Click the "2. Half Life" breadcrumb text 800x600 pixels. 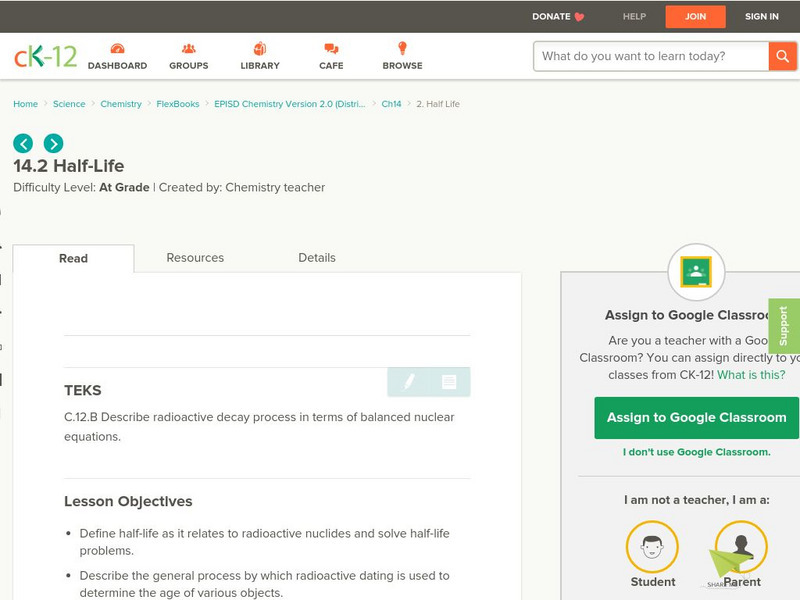coord(438,104)
